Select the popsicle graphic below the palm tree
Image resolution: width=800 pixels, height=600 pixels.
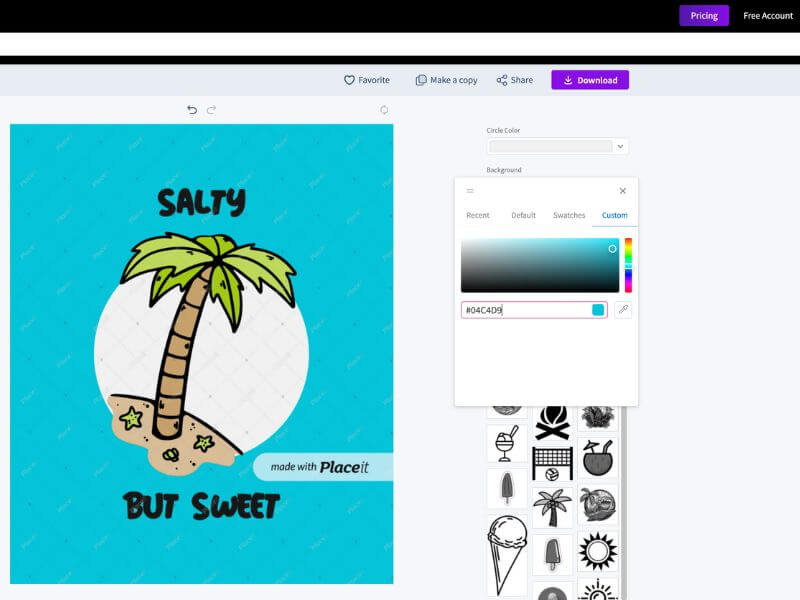pos(552,555)
